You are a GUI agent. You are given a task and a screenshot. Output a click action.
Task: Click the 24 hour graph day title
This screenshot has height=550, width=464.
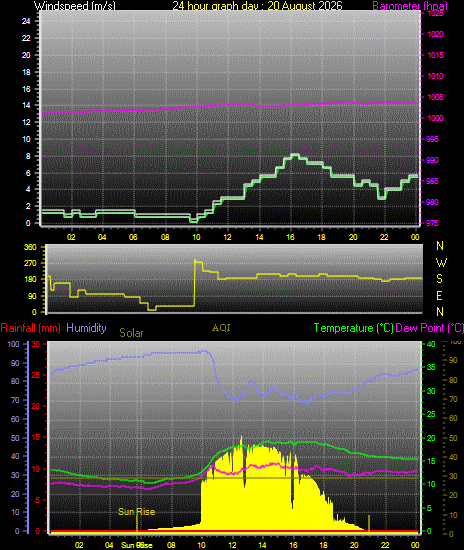pyautogui.click(x=257, y=5)
